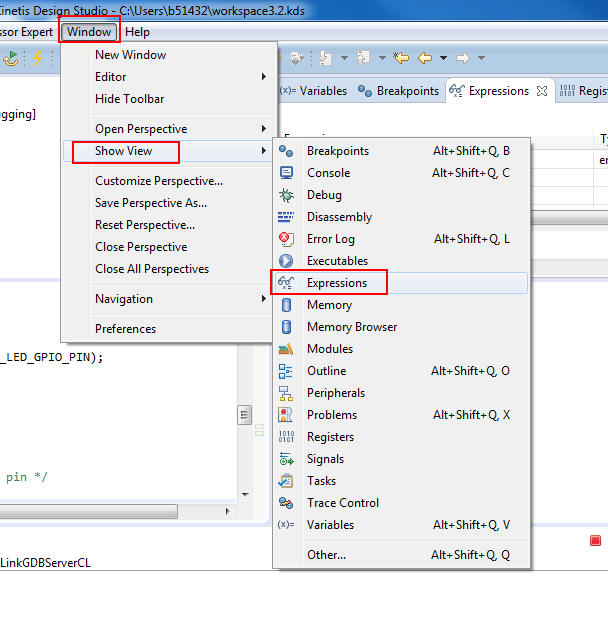Screen dimensions: 608x620
Task: Click Close All Perspectives item
Action: pos(170,269)
